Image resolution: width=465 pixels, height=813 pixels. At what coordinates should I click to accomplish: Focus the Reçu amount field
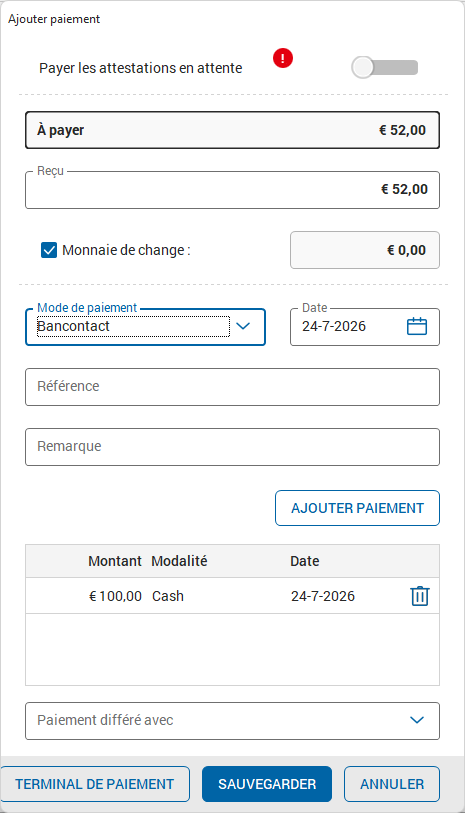pyautogui.click(x=232, y=190)
